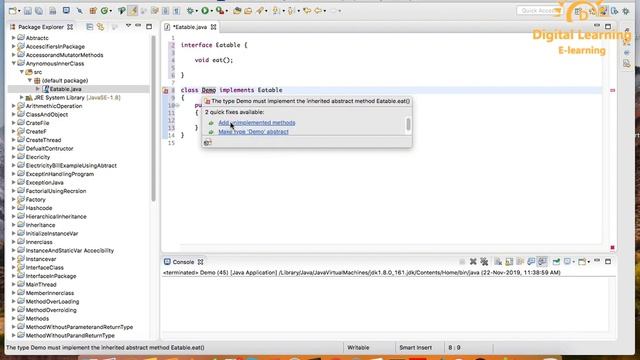
Task: Select the Console view tab
Action: (x=183, y=262)
